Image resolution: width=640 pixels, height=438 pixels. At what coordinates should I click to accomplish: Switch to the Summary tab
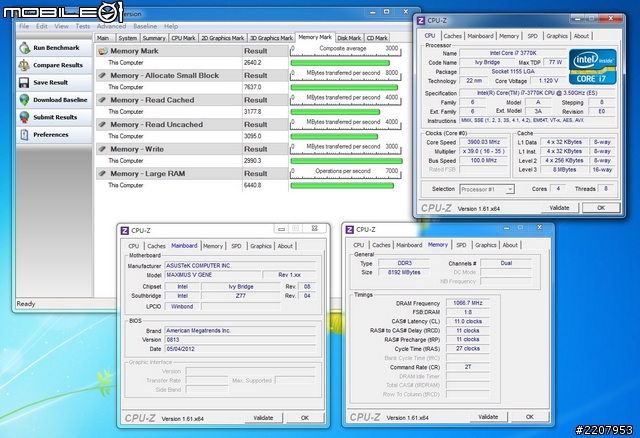[154, 38]
